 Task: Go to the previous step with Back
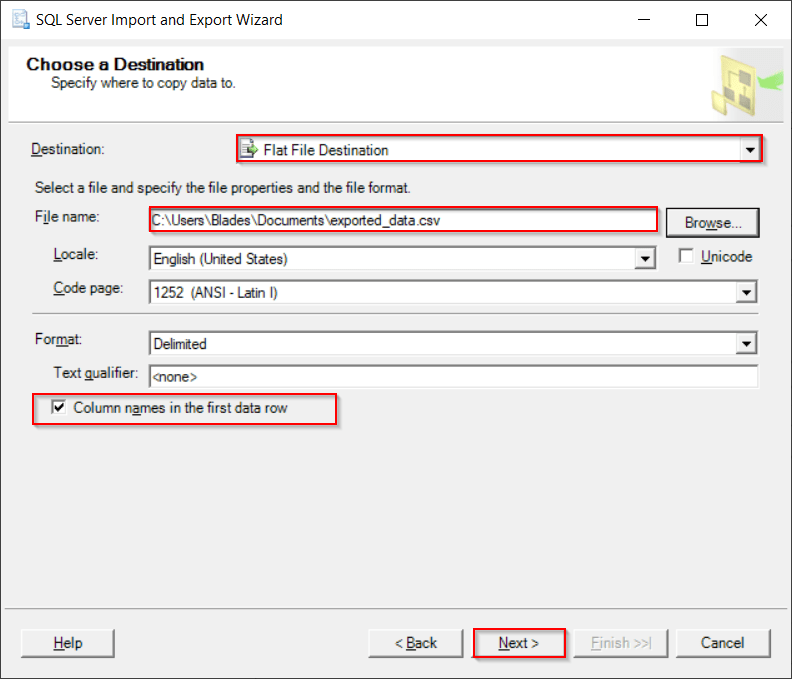[x=416, y=643]
